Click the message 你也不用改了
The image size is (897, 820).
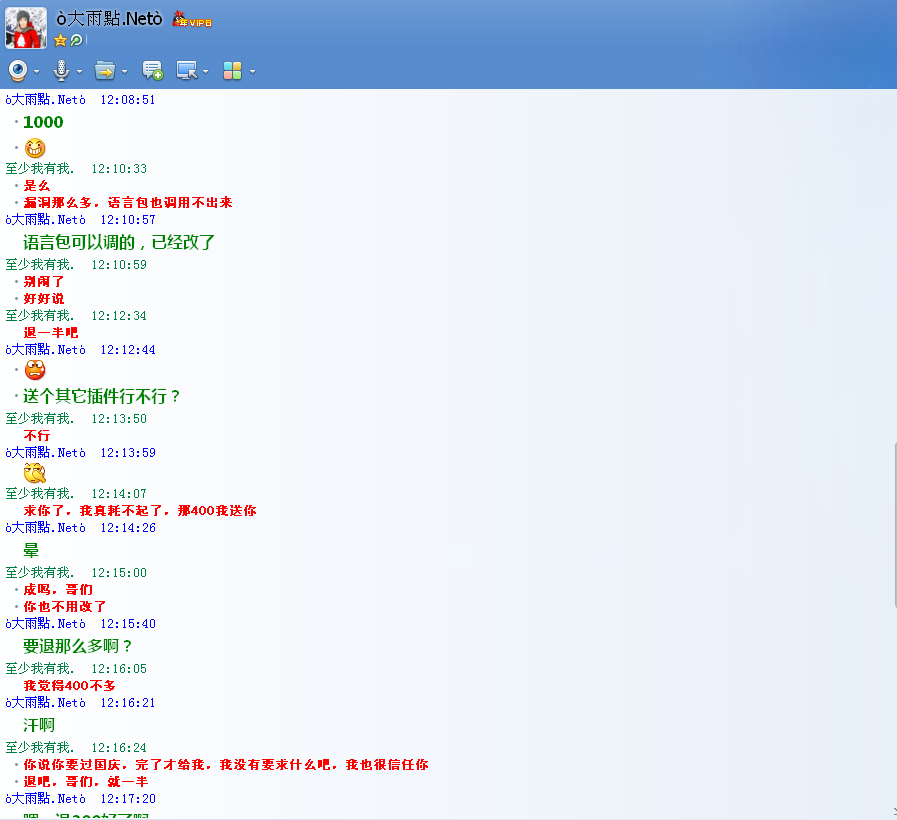tap(65, 607)
